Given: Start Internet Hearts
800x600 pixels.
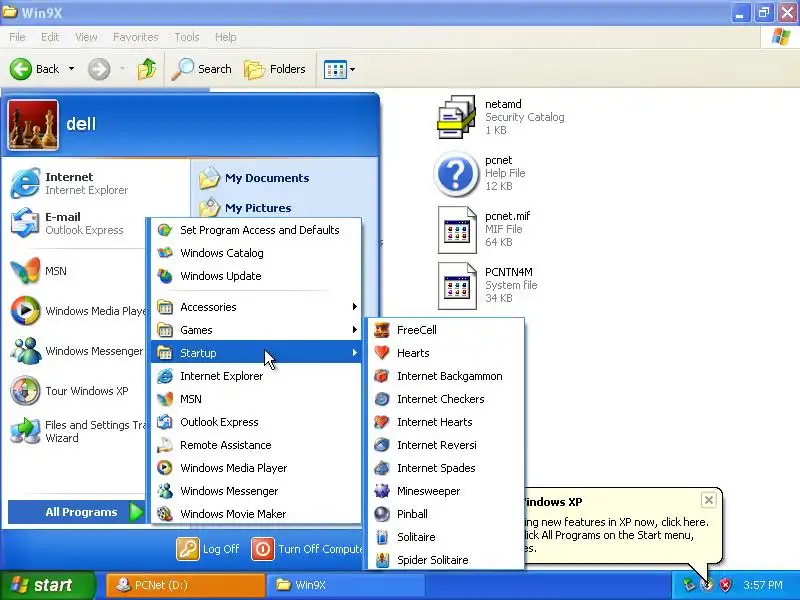Looking at the screenshot, I should (446, 422).
